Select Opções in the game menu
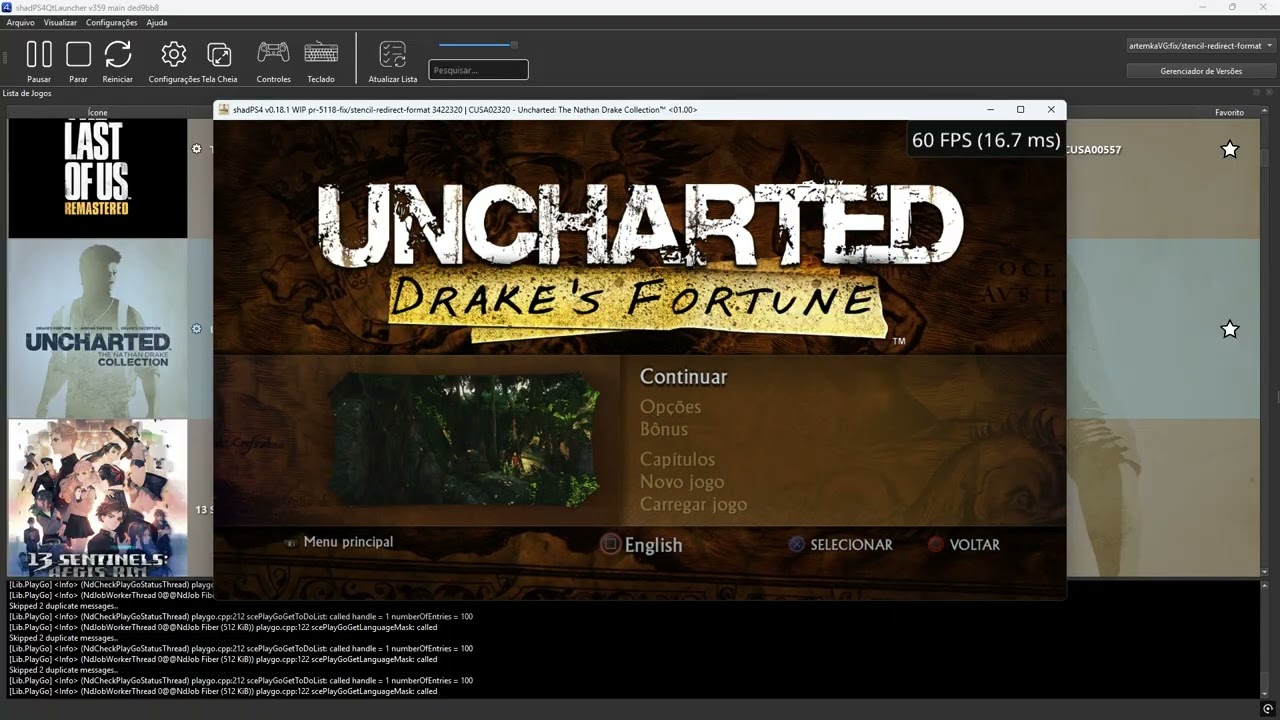The width and height of the screenshot is (1280, 720). tap(670, 407)
